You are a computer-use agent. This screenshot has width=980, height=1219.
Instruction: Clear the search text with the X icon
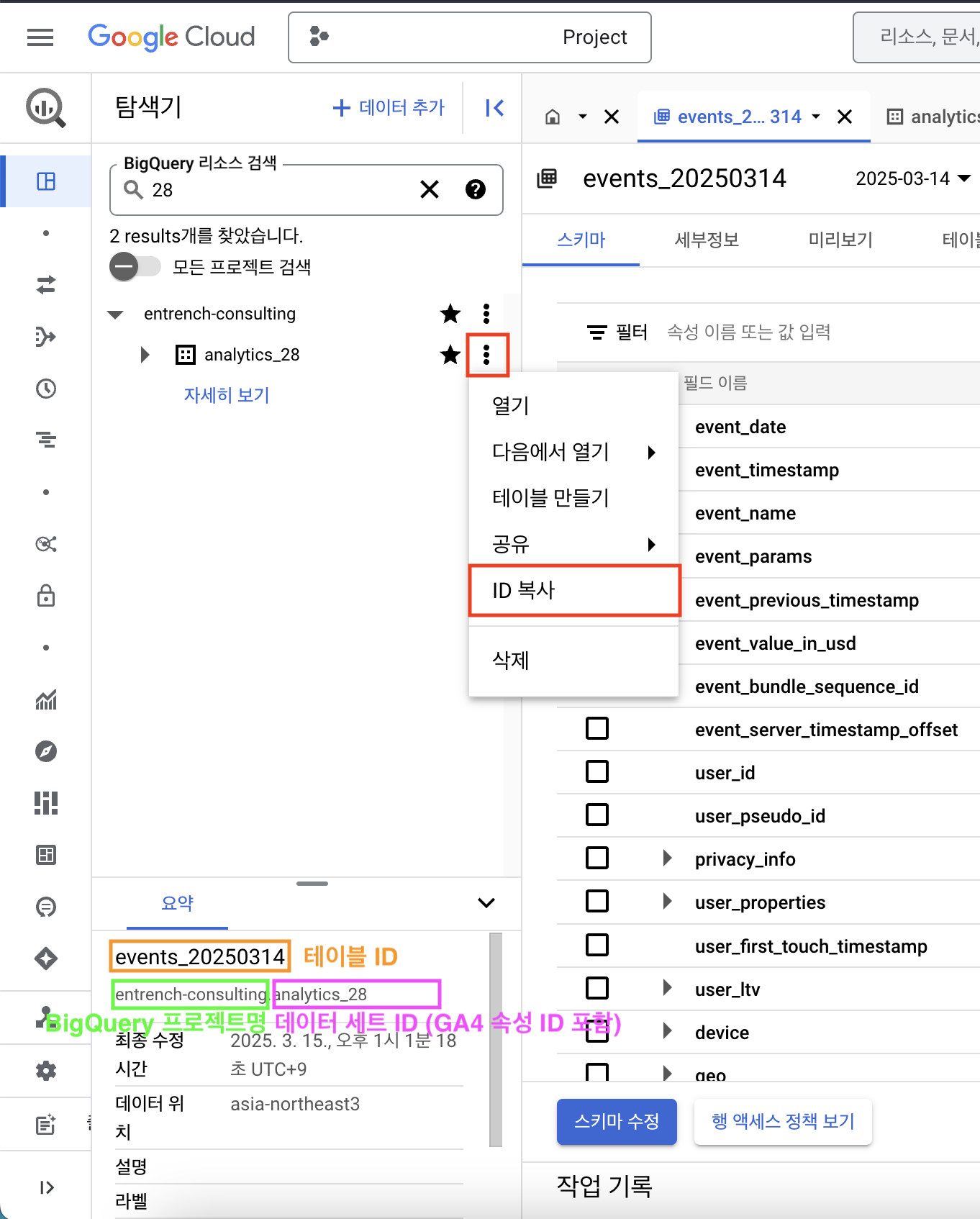click(430, 190)
